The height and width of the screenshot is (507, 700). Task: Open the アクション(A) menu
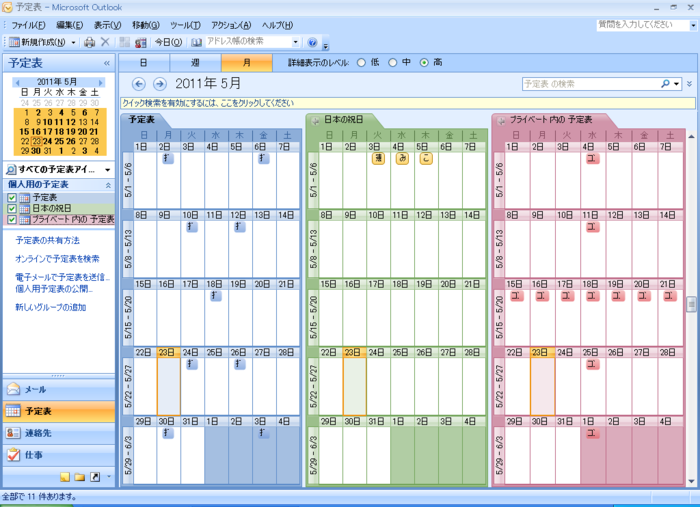(x=231, y=25)
